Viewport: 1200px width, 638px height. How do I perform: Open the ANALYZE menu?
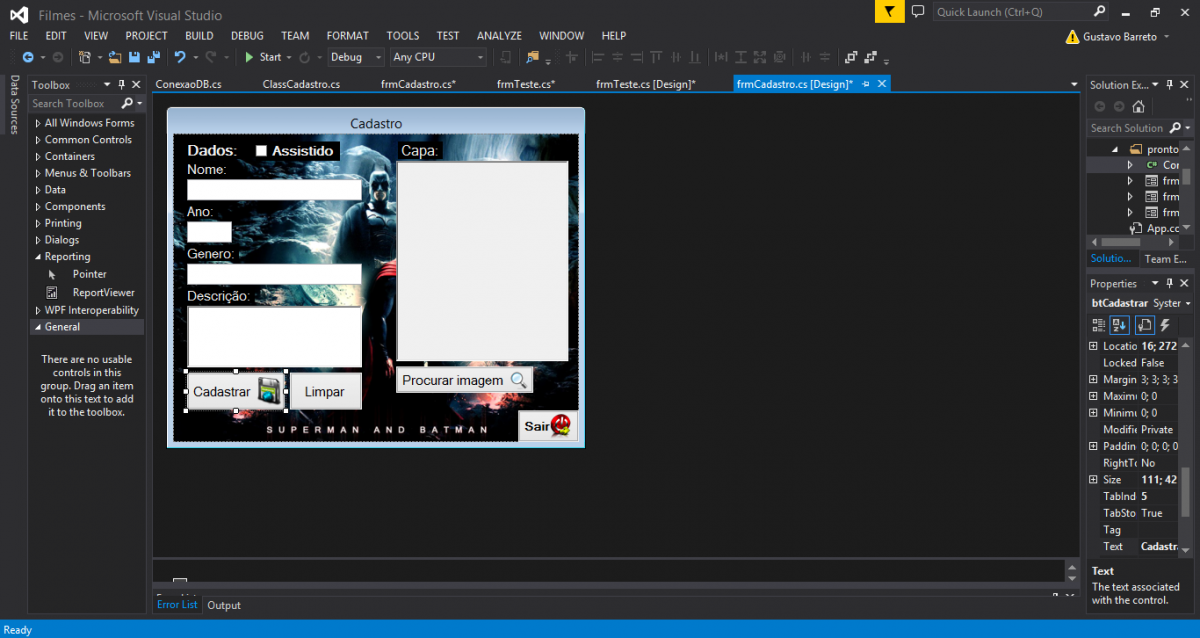pyautogui.click(x=499, y=35)
